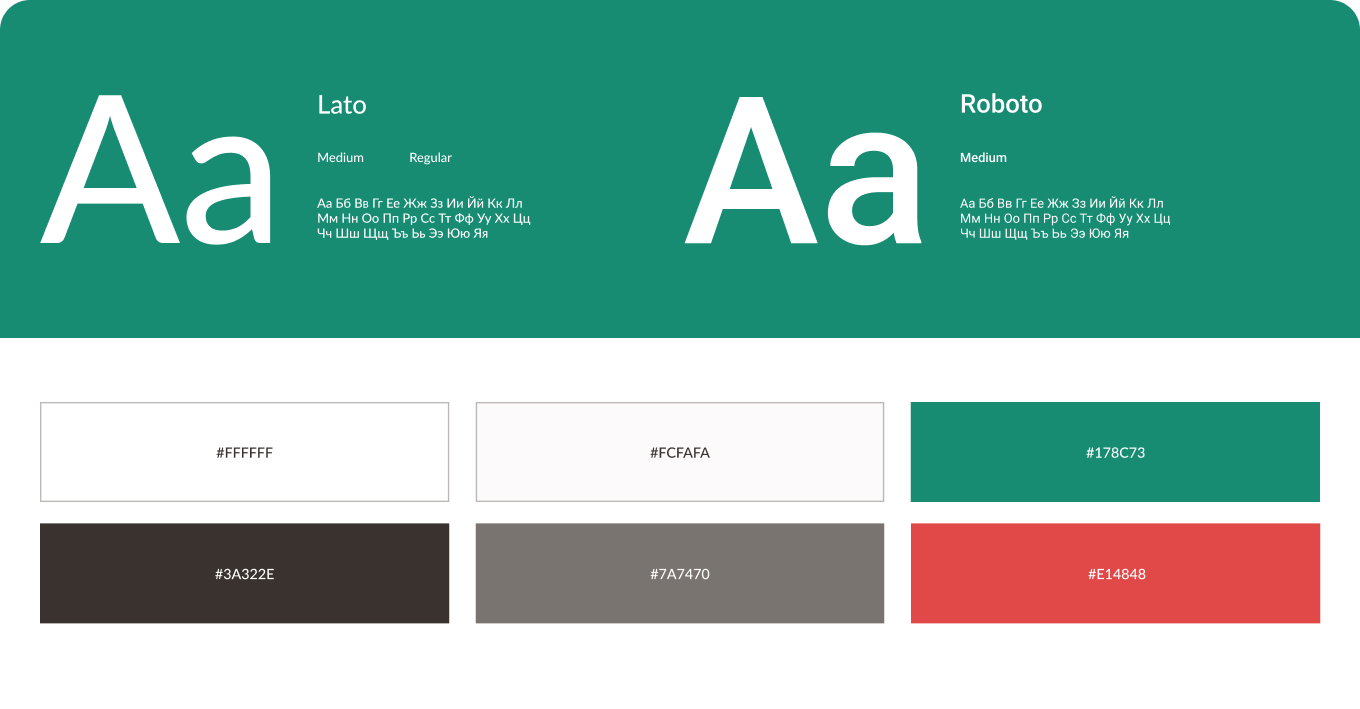This screenshot has height=709, width=1360.
Task: Select the "Medium" weight label for Lato
Action: pyautogui.click(x=340, y=158)
